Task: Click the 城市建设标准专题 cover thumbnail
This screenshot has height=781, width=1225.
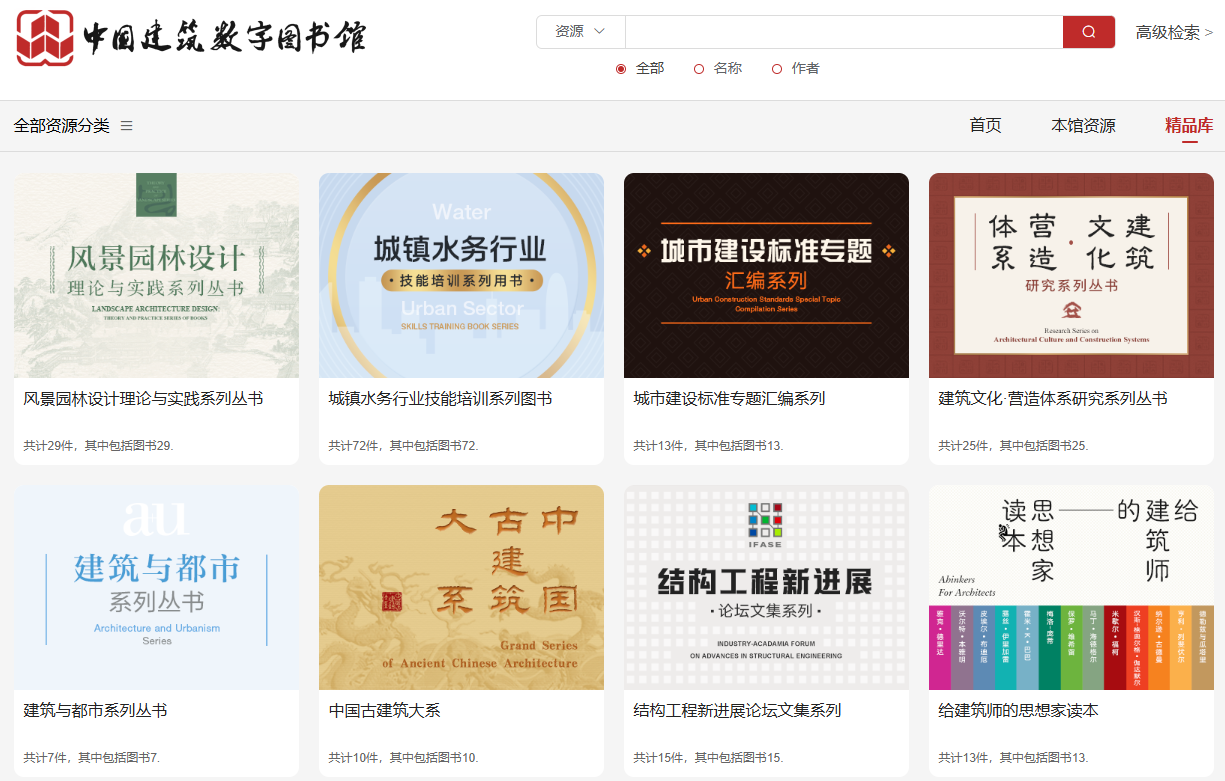Action: pyautogui.click(x=766, y=275)
